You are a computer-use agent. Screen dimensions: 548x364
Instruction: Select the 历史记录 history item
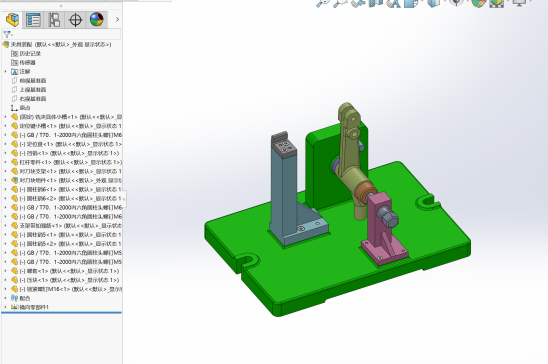[x=26, y=53]
